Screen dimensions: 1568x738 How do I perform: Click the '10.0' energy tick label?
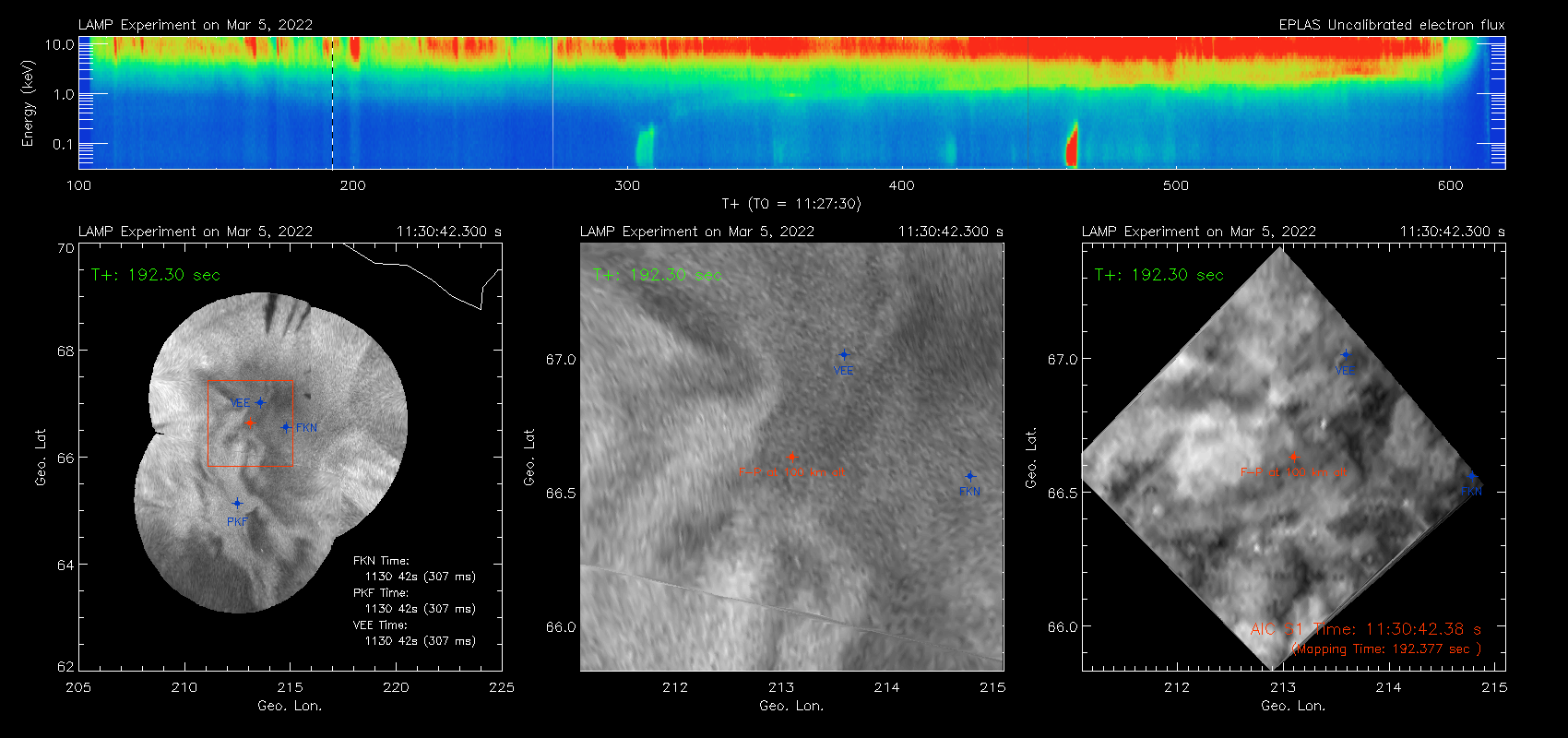pyautogui.click(x=60, y=44)
